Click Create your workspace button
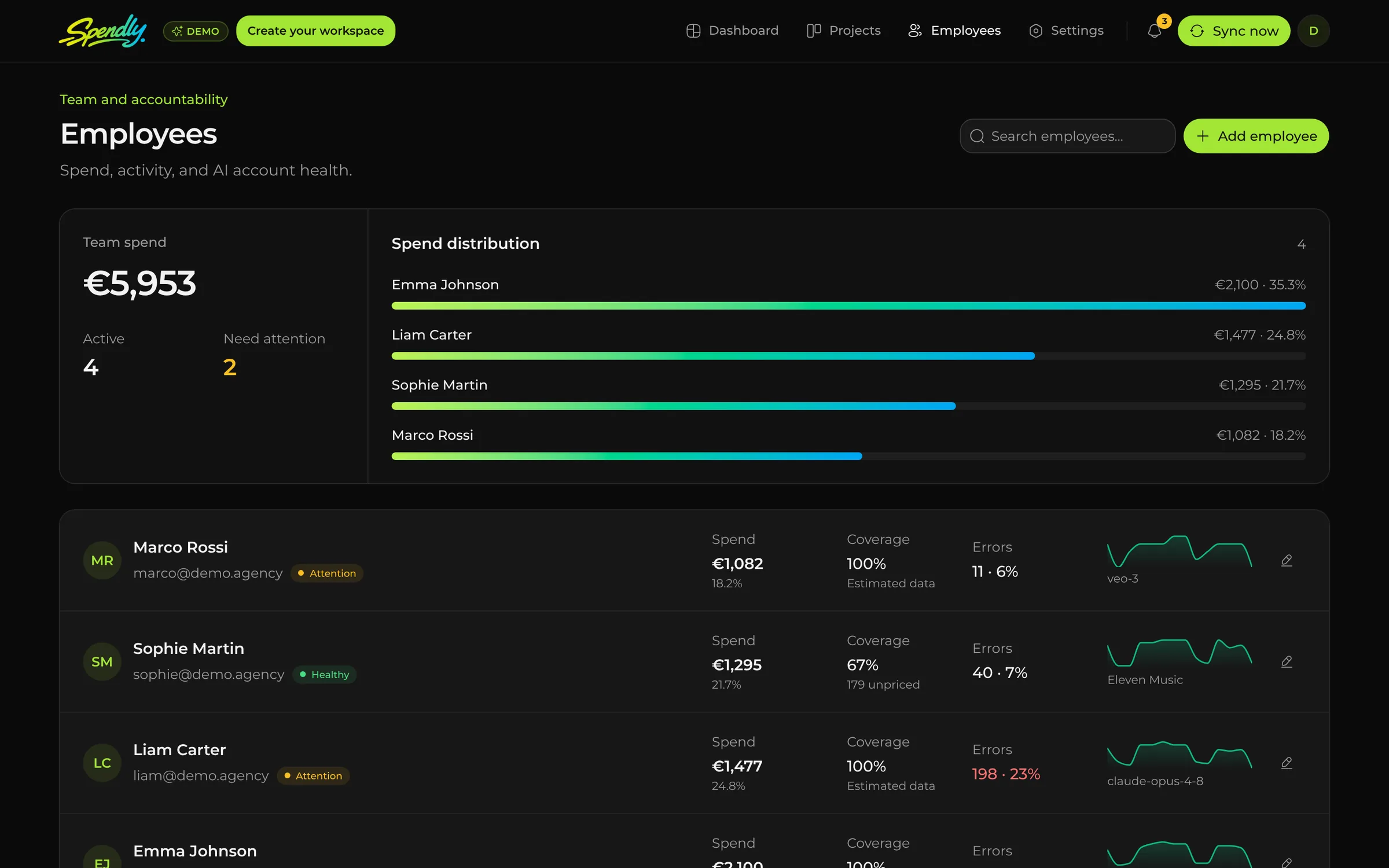The image size is (1389, 868). click(x=315, y=31)
